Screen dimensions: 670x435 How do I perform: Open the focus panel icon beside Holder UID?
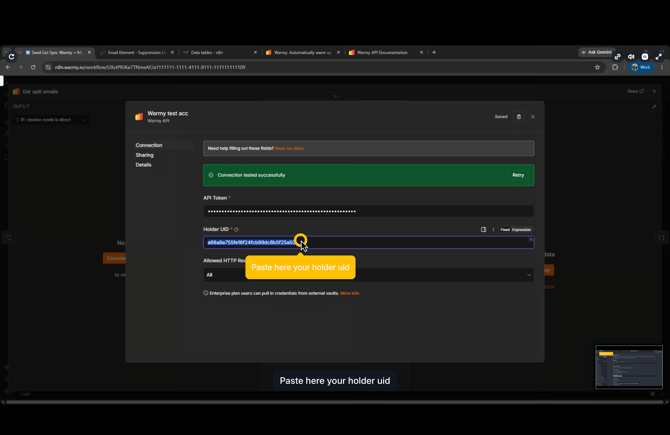(x=483, y=229)
